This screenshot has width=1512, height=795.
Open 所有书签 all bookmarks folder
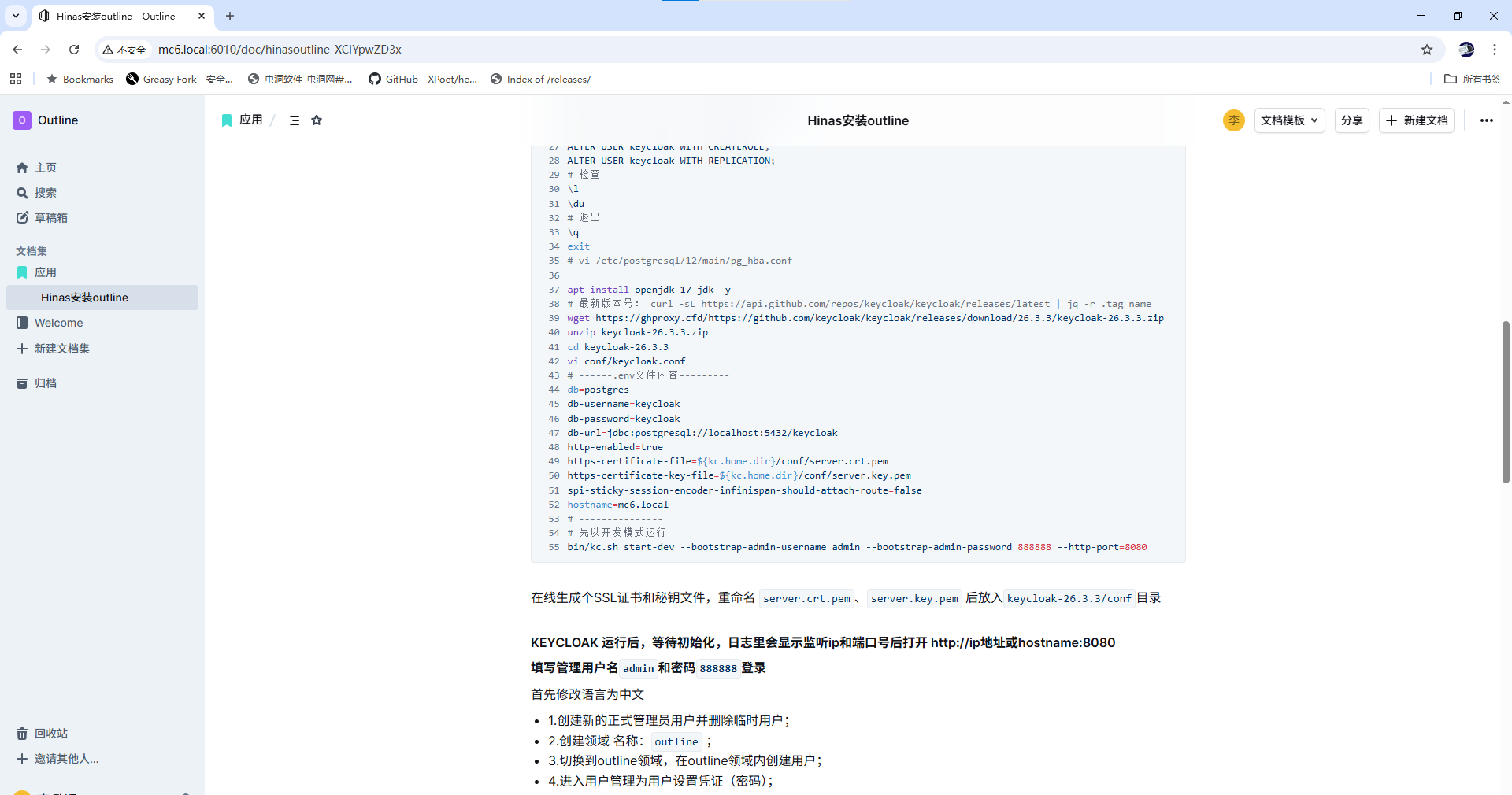1473,79
